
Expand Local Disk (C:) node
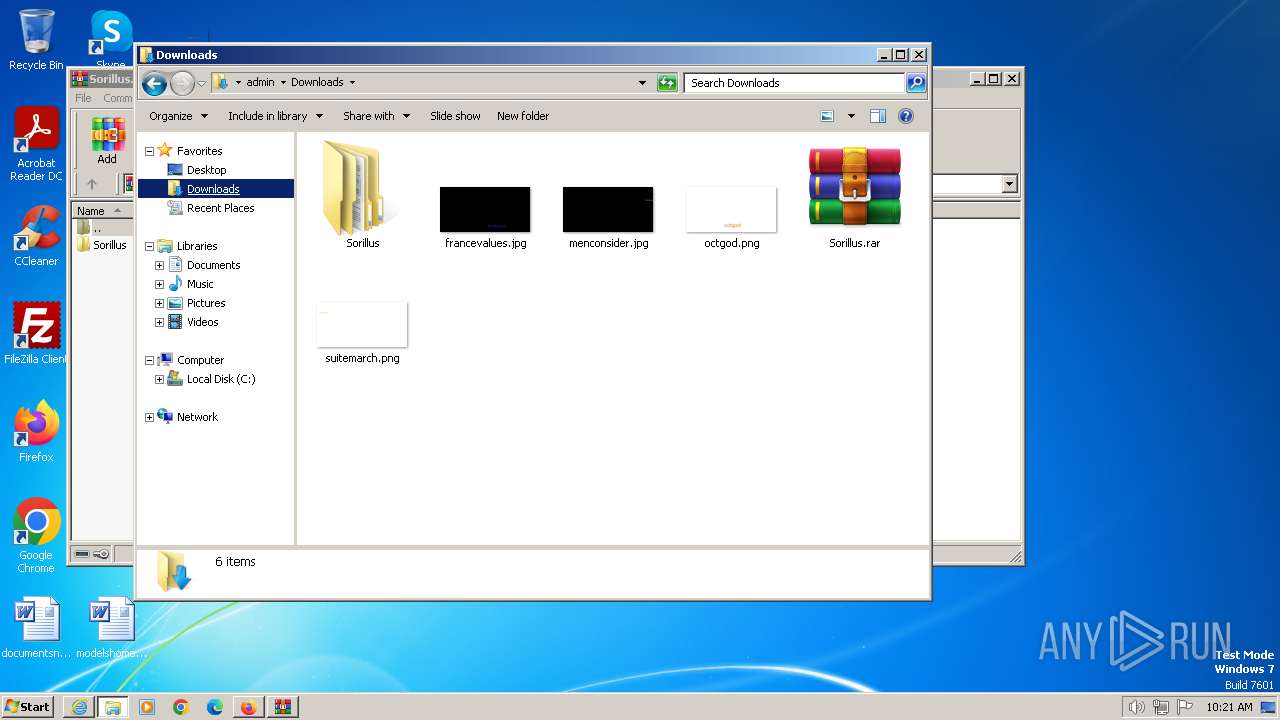point(159,379)
